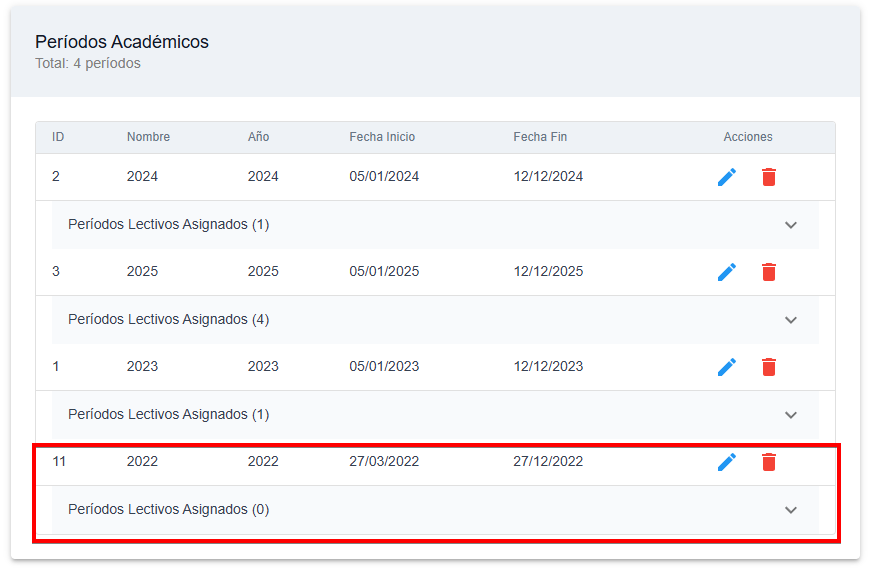
Task: Click ID 11 cell
Action: coord(59,462)
